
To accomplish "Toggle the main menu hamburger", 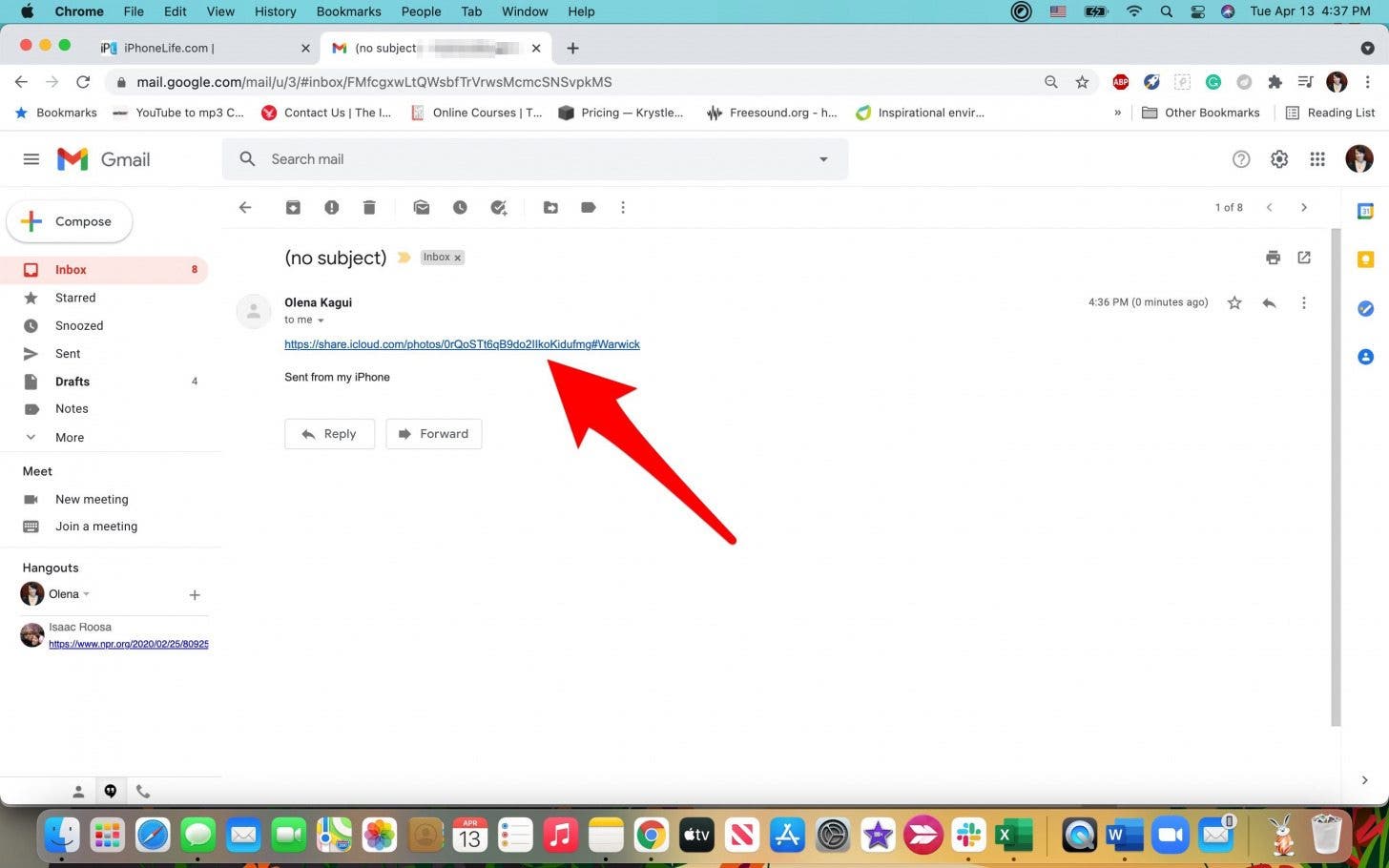I will (x=31, y=159).
